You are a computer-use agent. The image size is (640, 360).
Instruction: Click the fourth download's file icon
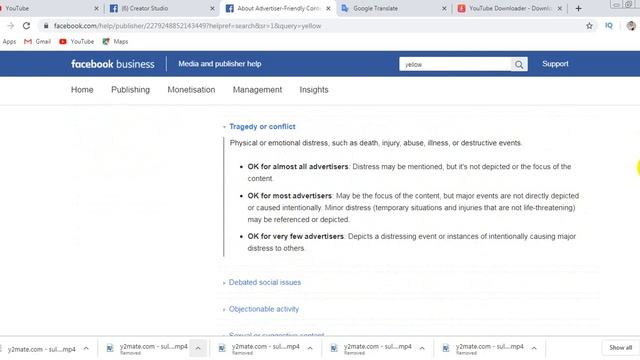coord(333,348)
